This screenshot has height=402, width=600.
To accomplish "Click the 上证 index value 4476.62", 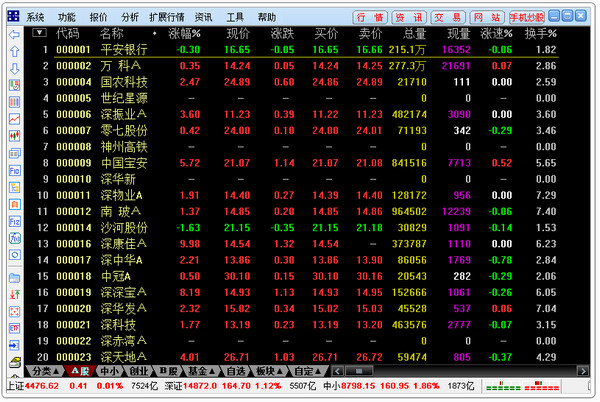I will click(x=42, y=386).
